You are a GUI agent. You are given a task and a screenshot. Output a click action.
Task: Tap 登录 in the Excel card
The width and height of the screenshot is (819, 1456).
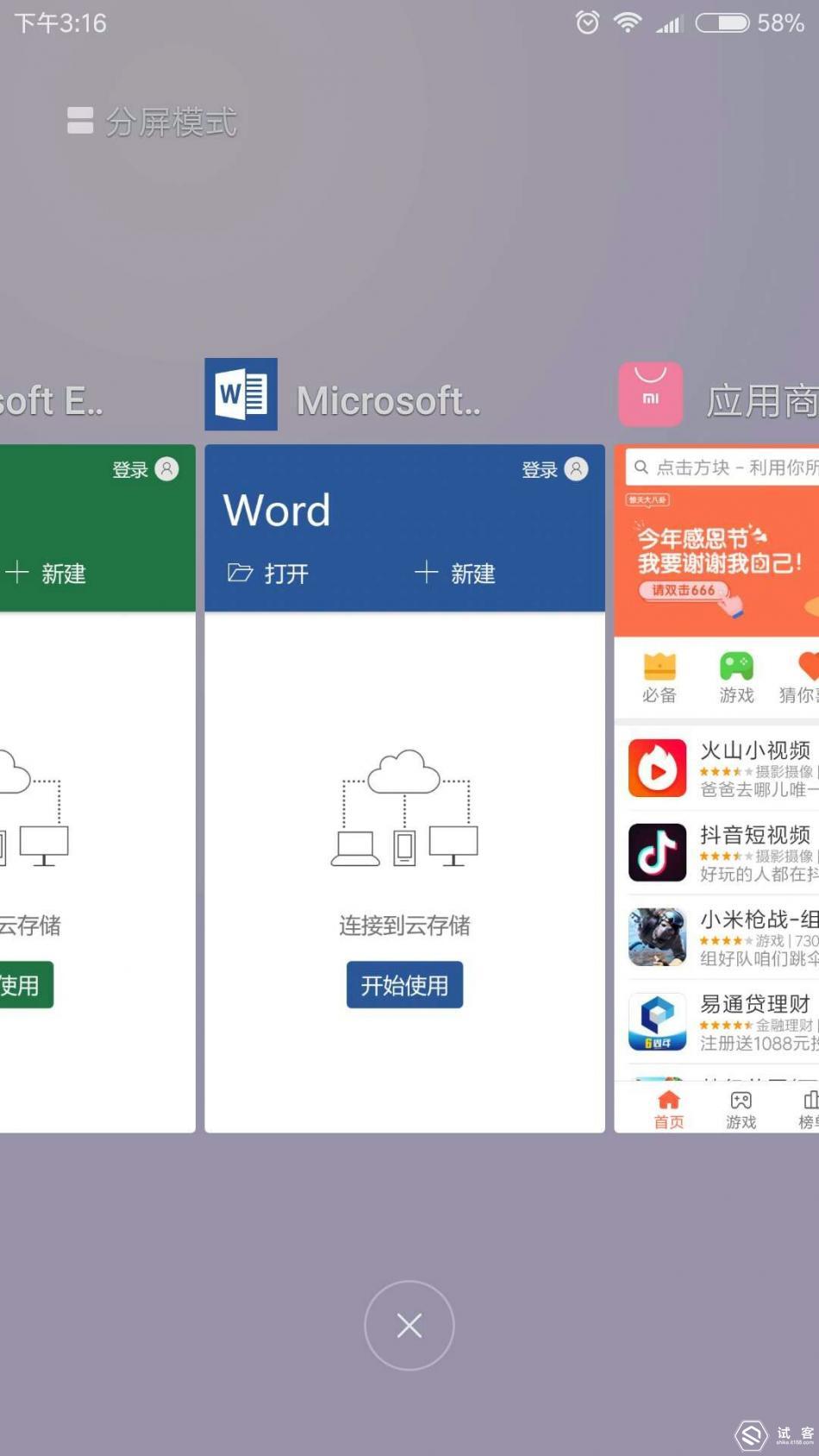point(130,469)
